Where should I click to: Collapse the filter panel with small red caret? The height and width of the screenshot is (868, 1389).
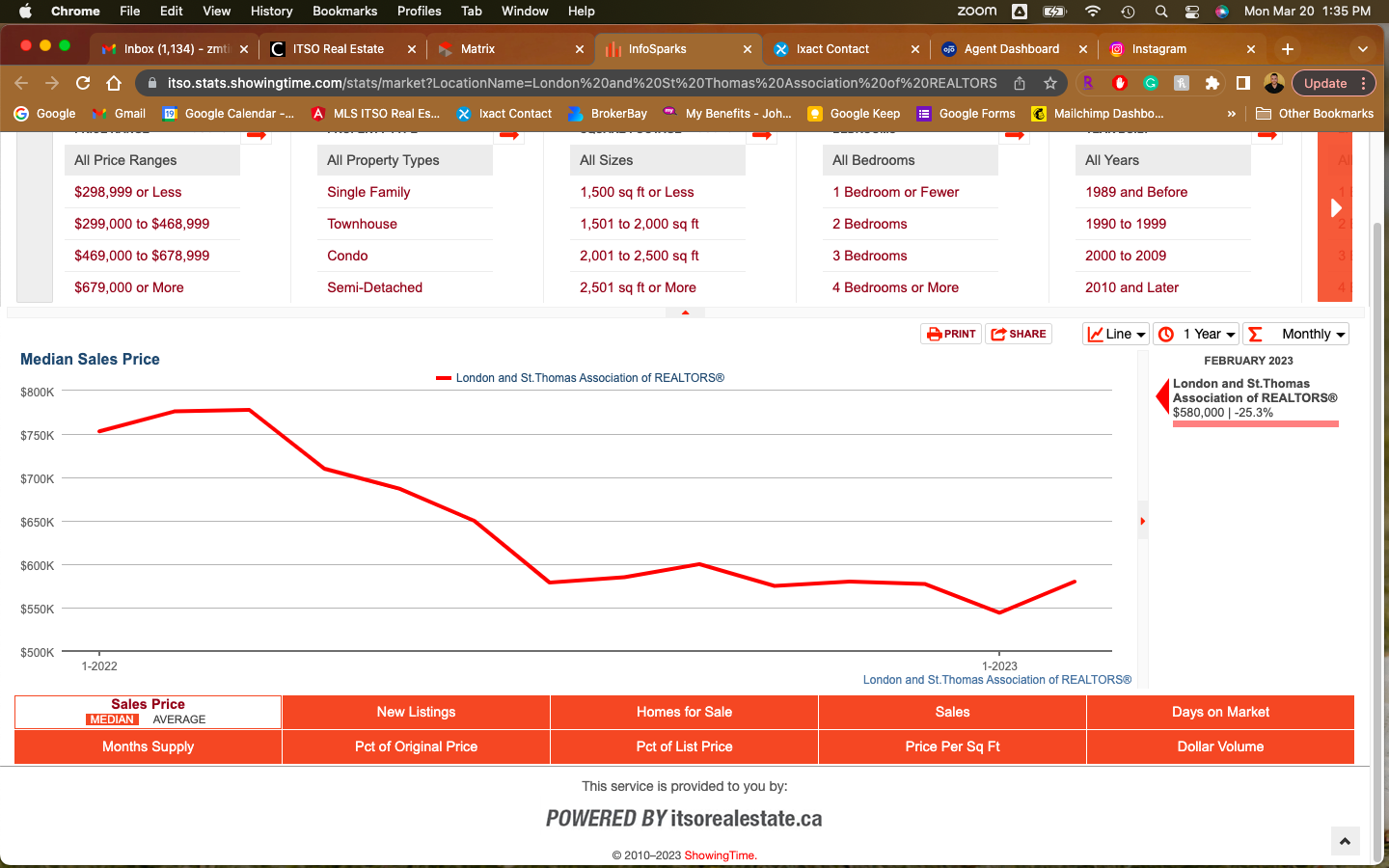(x=685, y=312)
